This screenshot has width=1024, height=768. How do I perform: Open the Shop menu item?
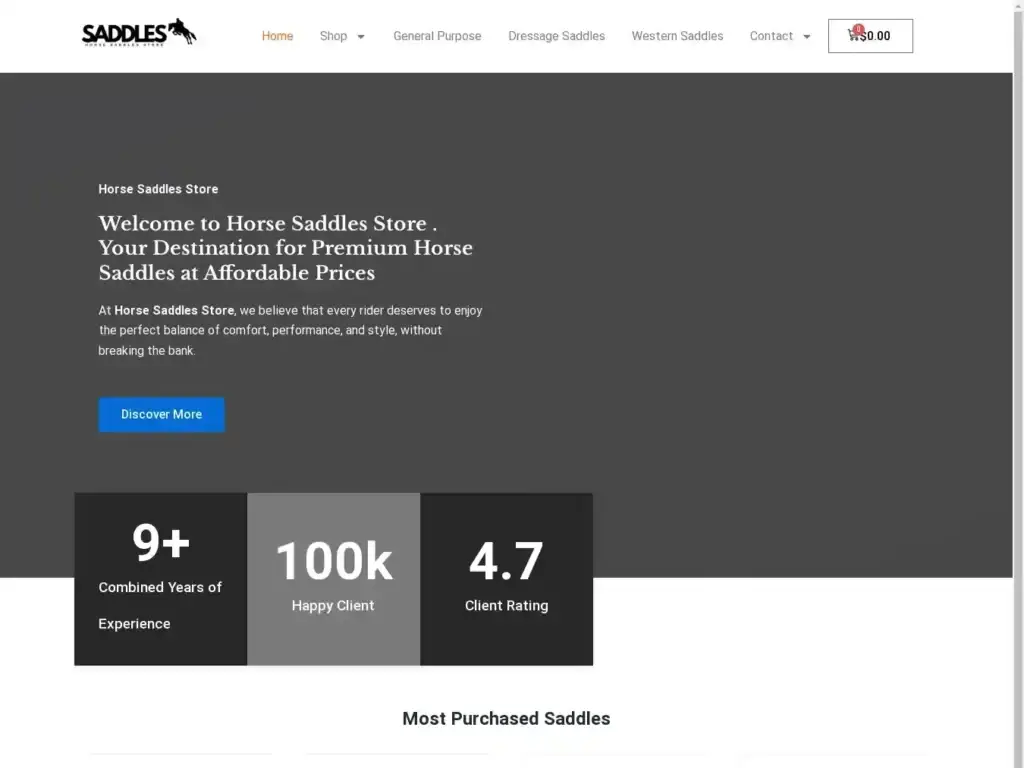click(333, 36)
